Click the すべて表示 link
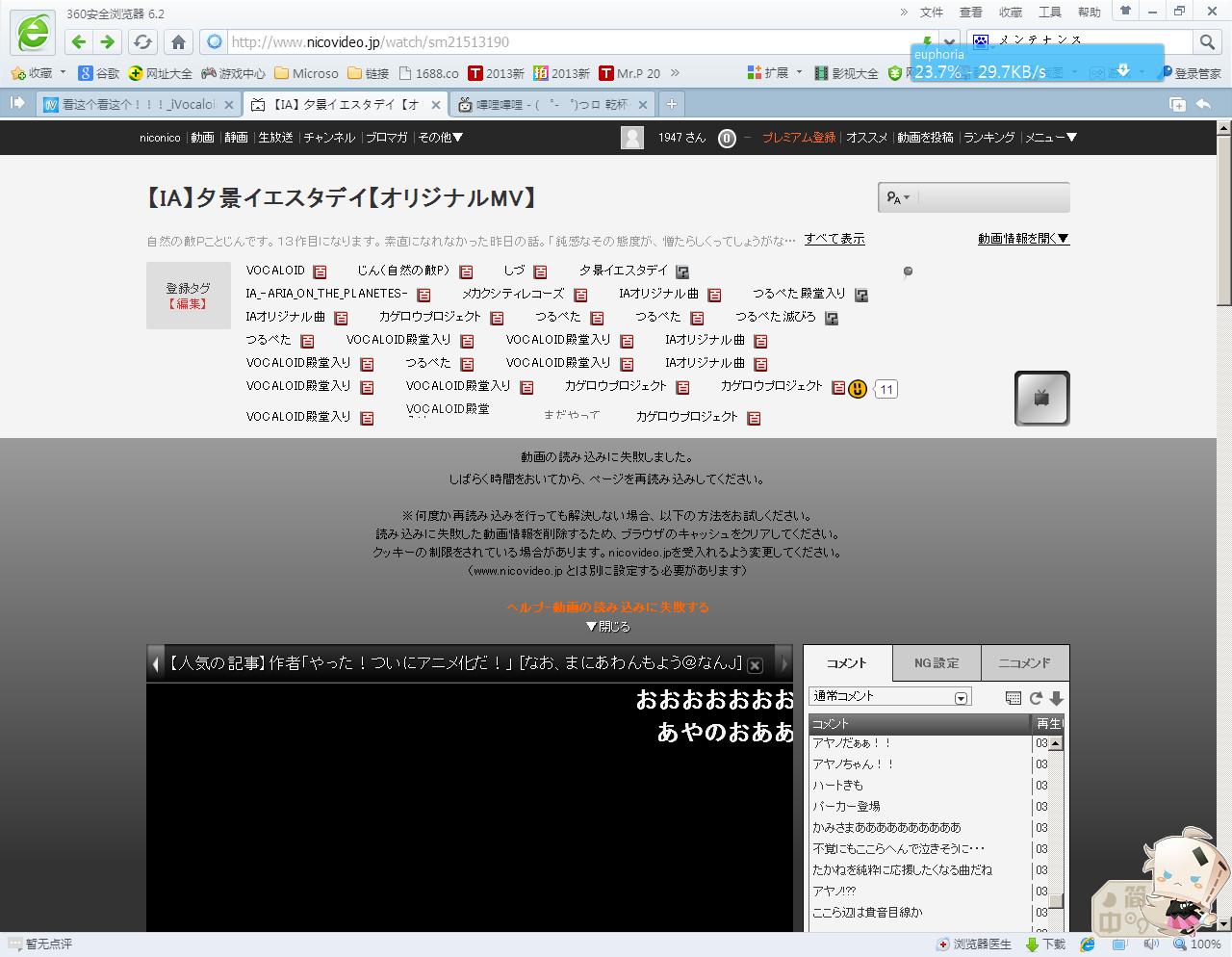This screenshot has width=1232, height=957. tap(834, 239)
